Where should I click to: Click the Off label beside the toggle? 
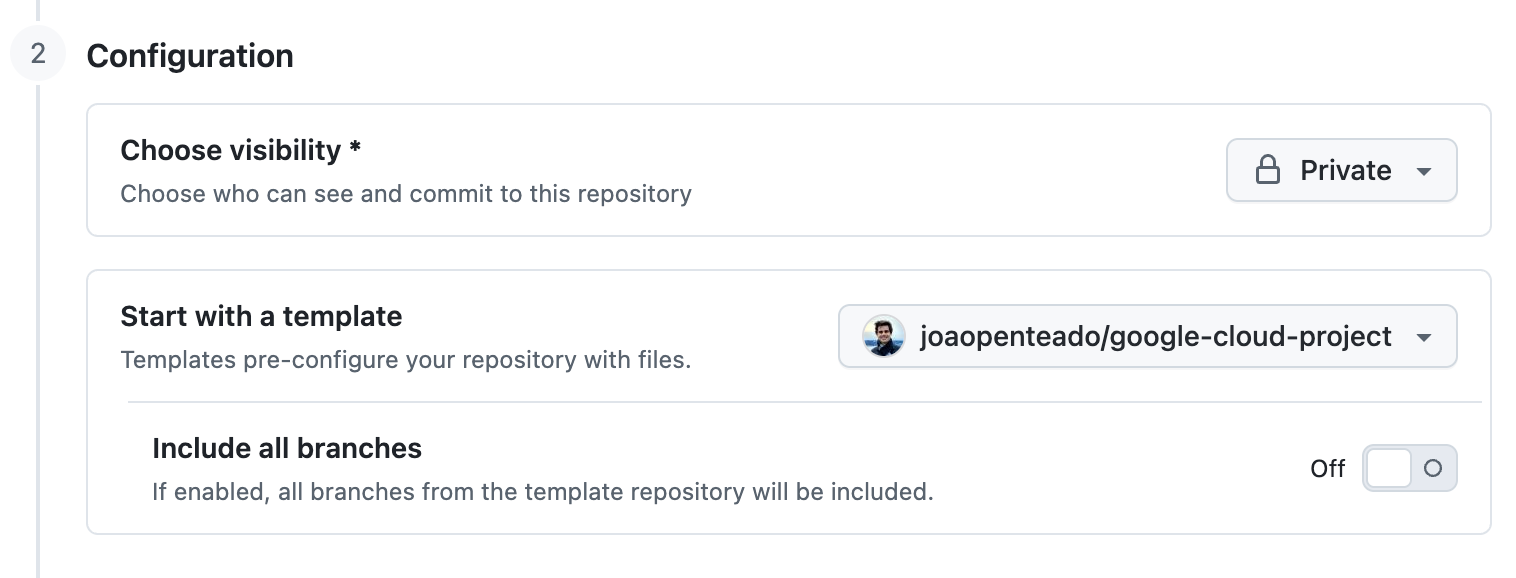(1327, 468)
